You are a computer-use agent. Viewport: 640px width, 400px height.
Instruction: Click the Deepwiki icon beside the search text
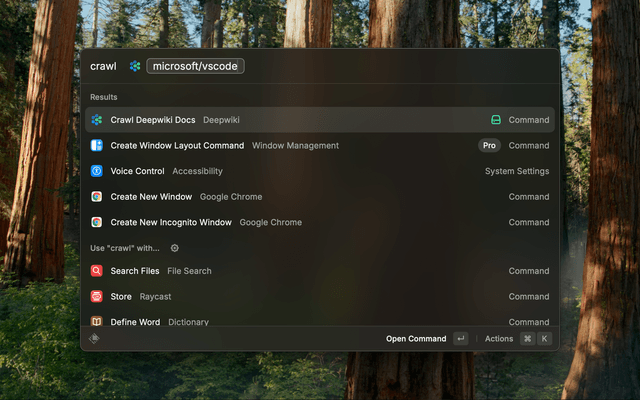point(135,66)
